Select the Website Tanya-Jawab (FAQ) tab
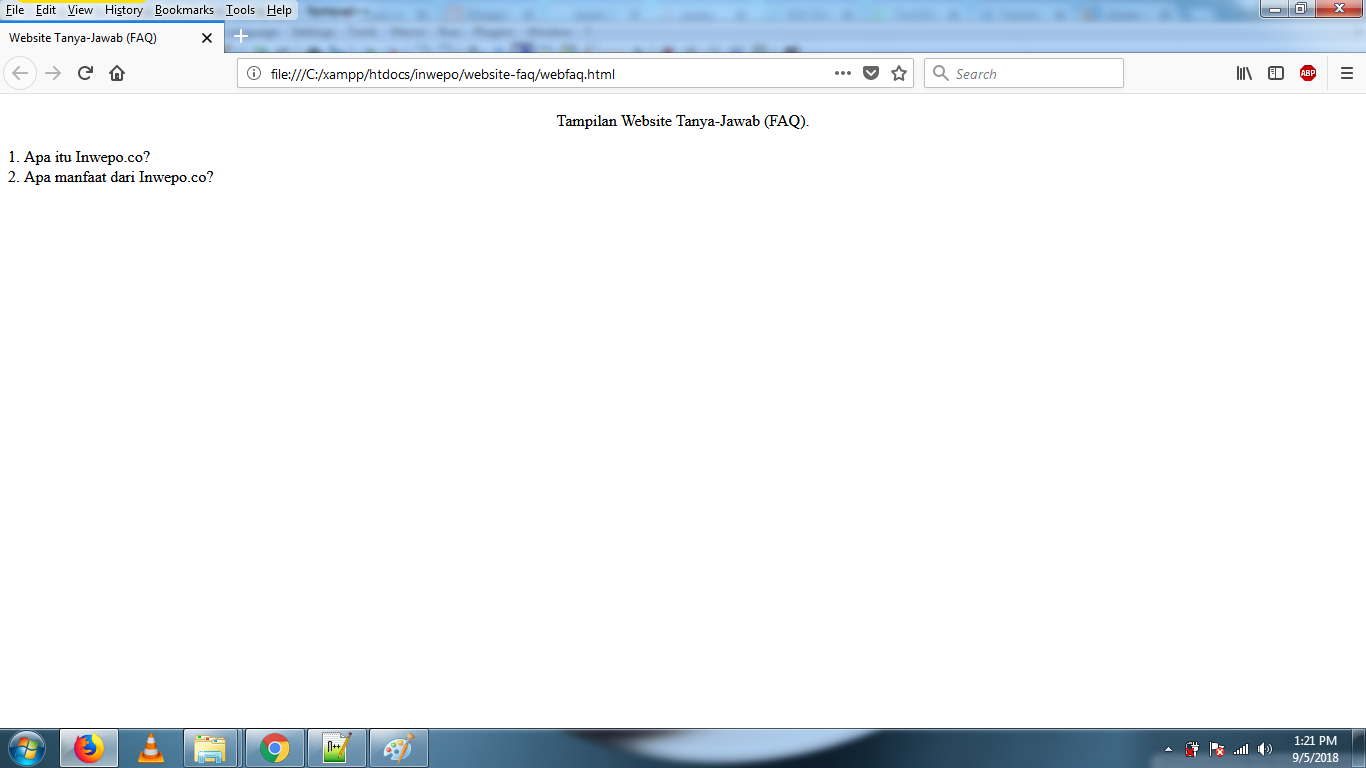 (x=112, y=38)
